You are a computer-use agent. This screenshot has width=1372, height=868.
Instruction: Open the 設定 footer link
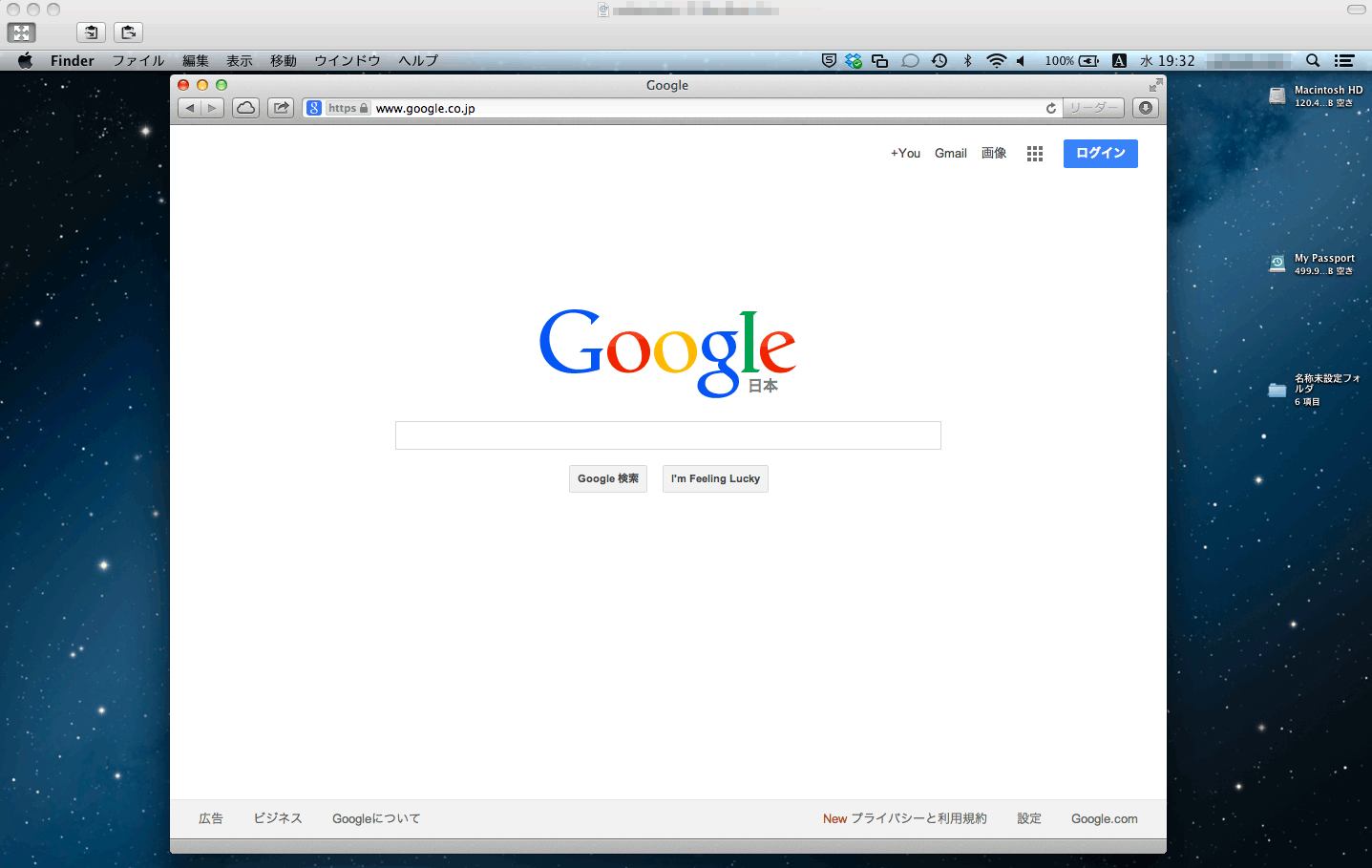1029,818
